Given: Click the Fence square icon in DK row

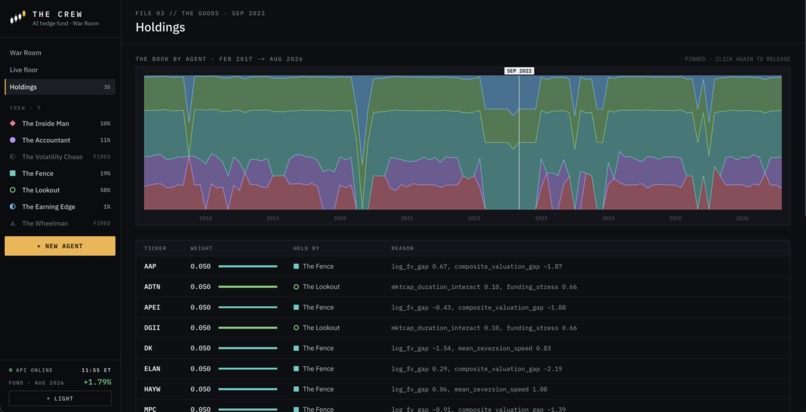Looking at the screenshot, I should 296,348.
